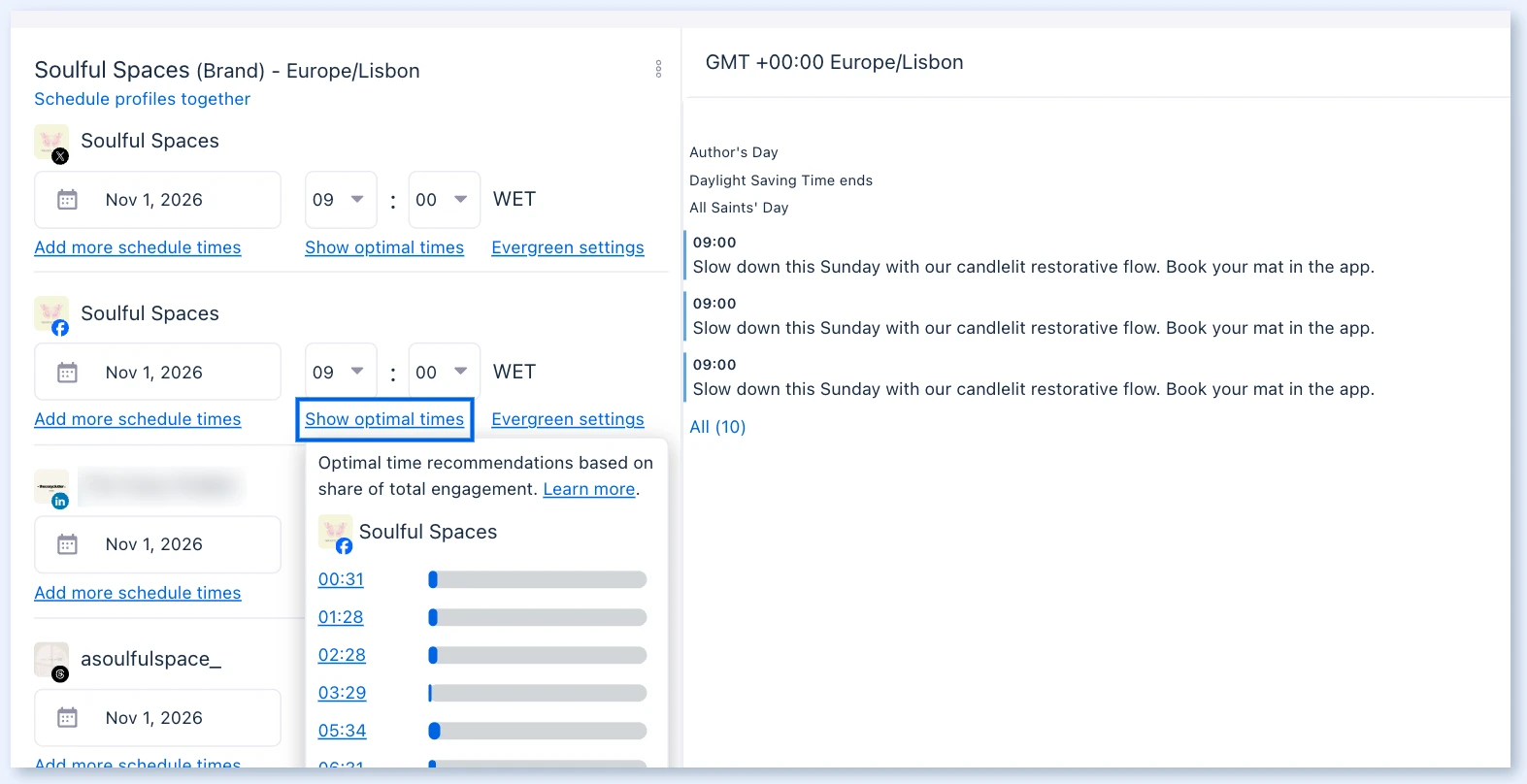1527x784 pixels.
Task: Open Evergreen settings for Facebook profile
Action: 568,419
